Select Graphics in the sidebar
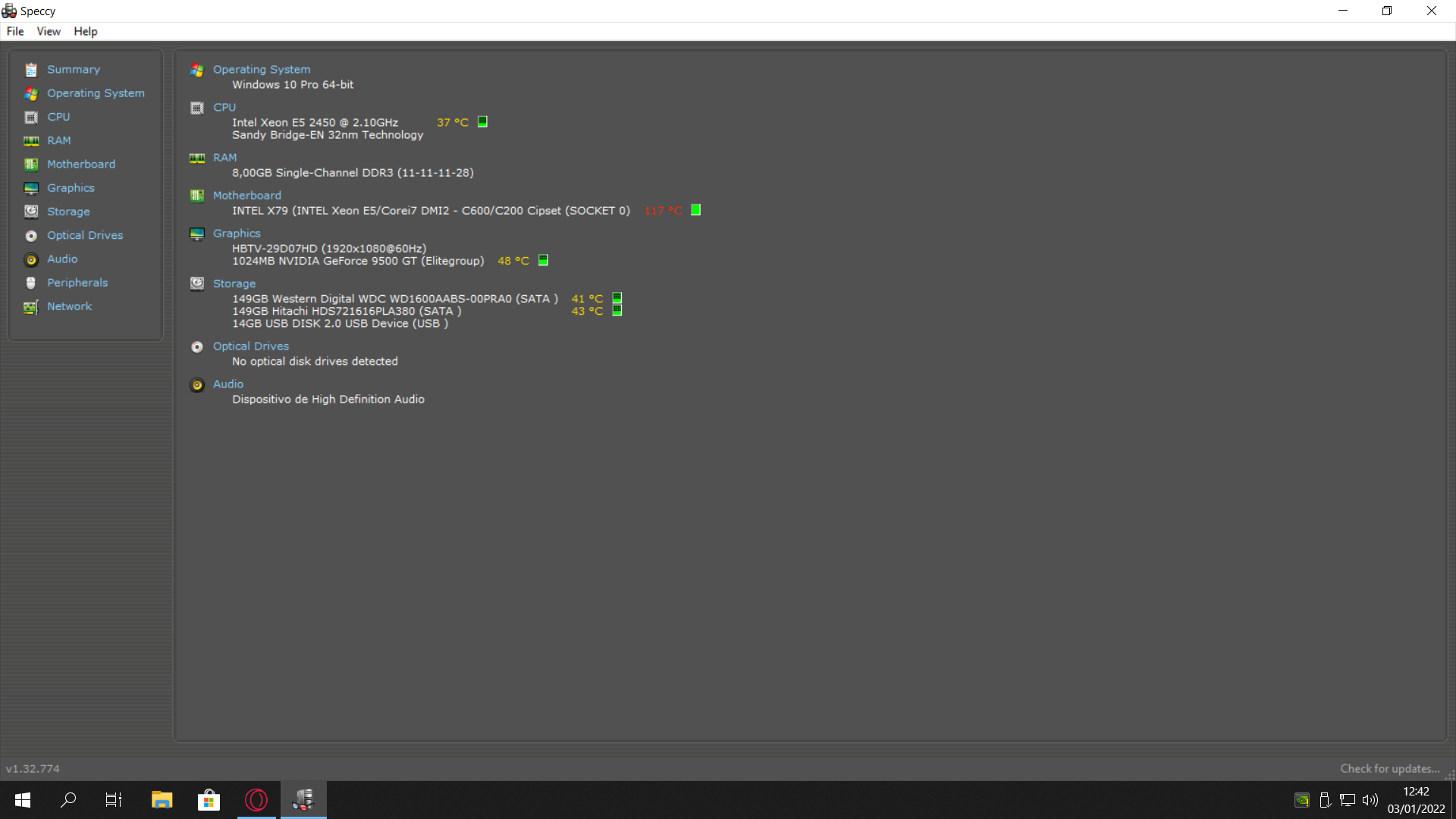The image size is (1456, 819). 71,188
